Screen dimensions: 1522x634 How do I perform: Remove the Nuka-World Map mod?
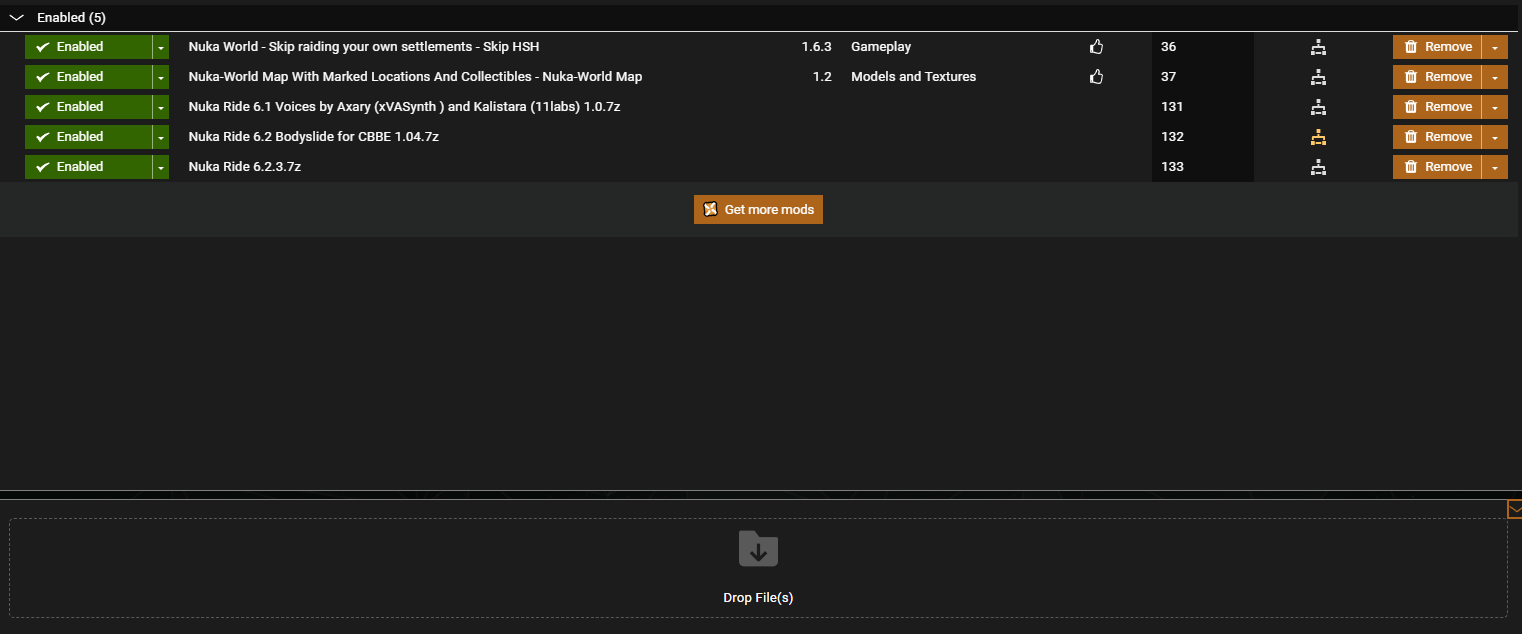1437,77
